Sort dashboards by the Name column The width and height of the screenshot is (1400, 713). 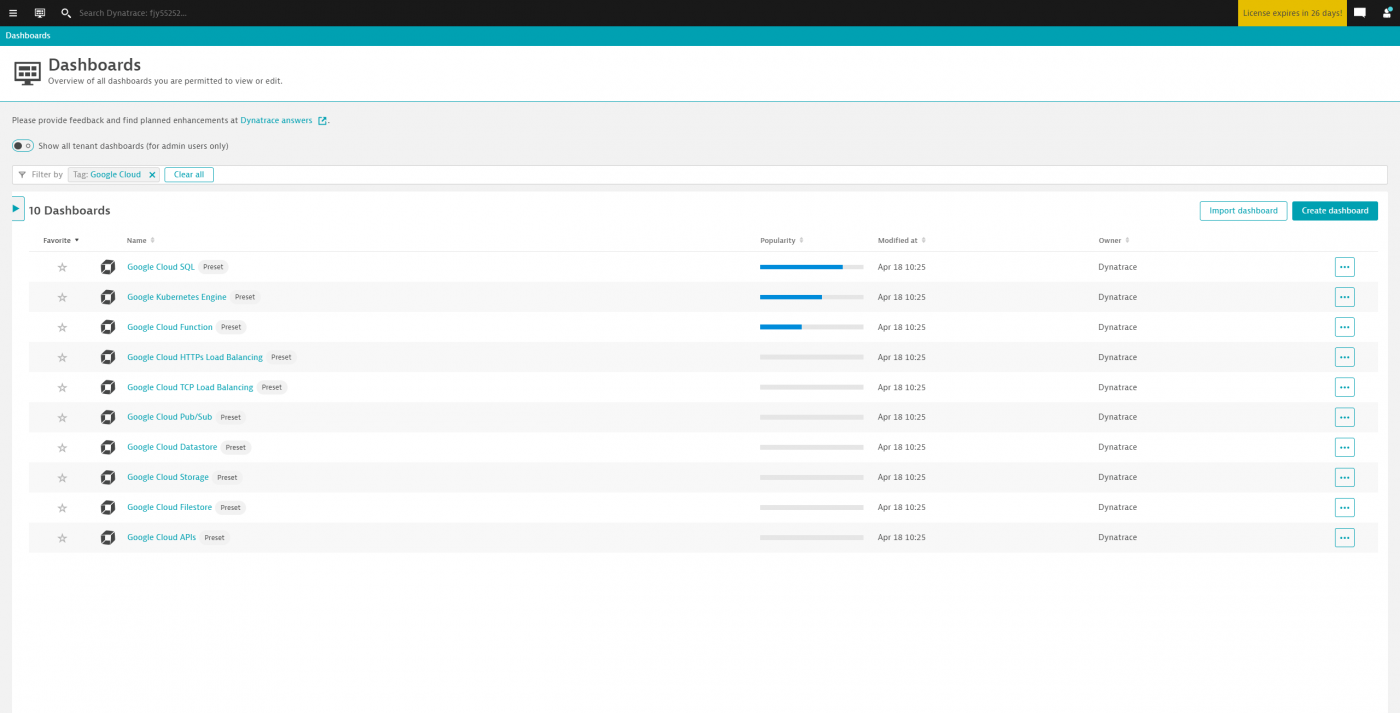(x=138, y=240)
